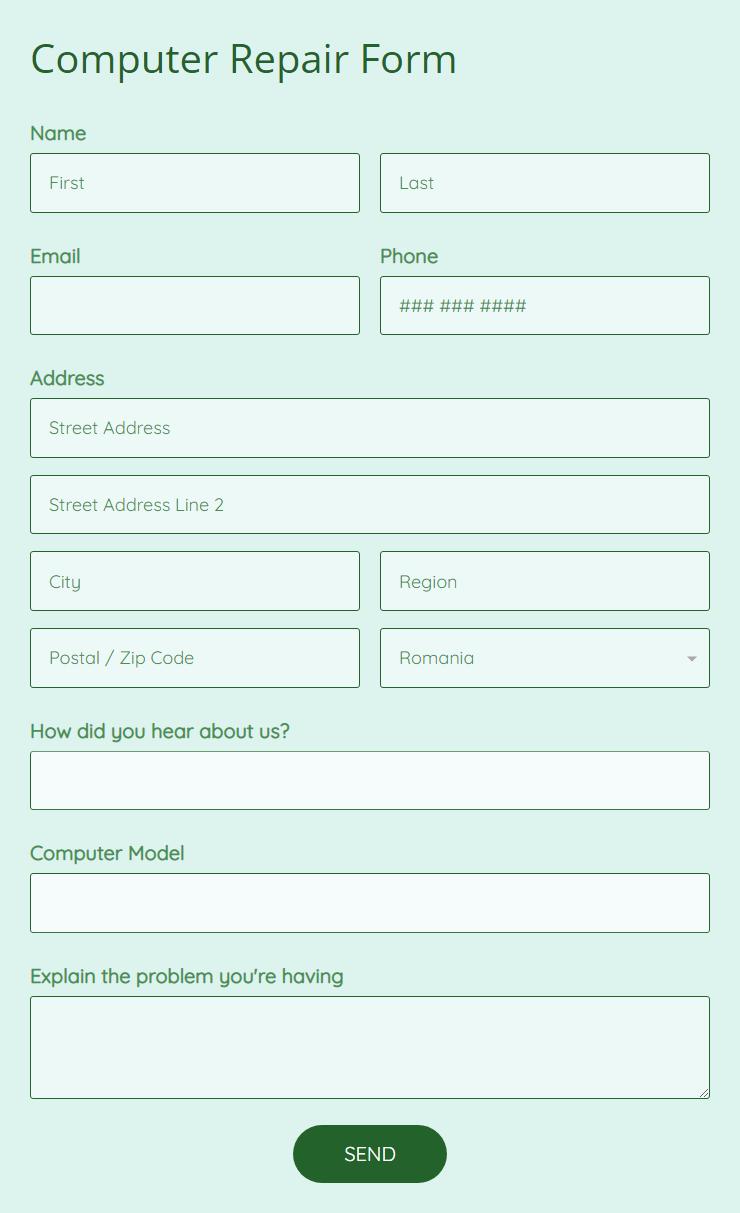
Task: Grab the textarea resize handle
Action: point(704,1093)
